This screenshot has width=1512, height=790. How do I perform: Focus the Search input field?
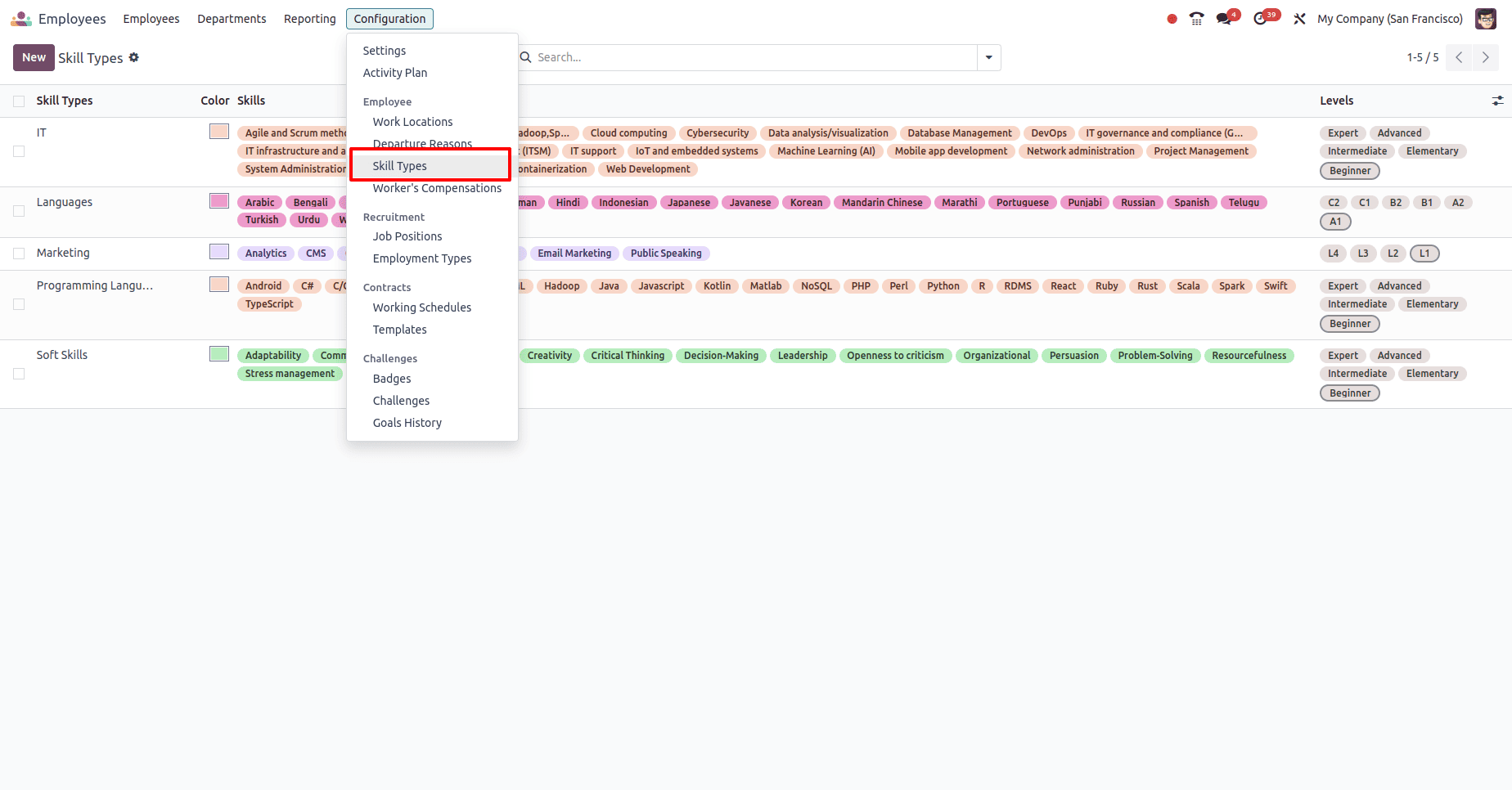pos(756,57)
